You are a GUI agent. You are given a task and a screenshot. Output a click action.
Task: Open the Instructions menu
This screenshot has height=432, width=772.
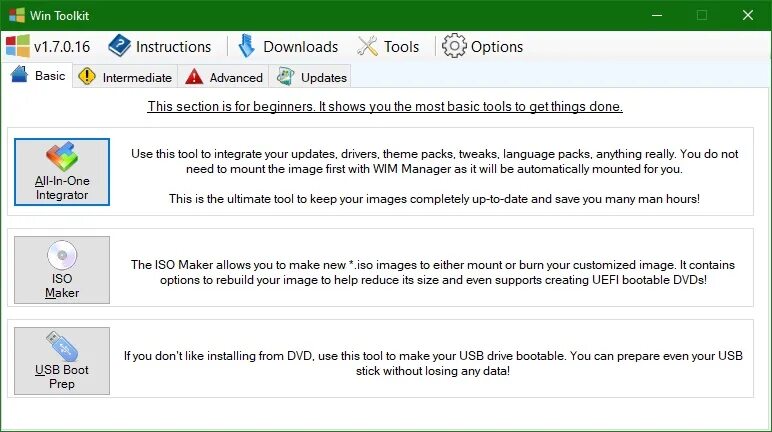[x=160, y=47]
